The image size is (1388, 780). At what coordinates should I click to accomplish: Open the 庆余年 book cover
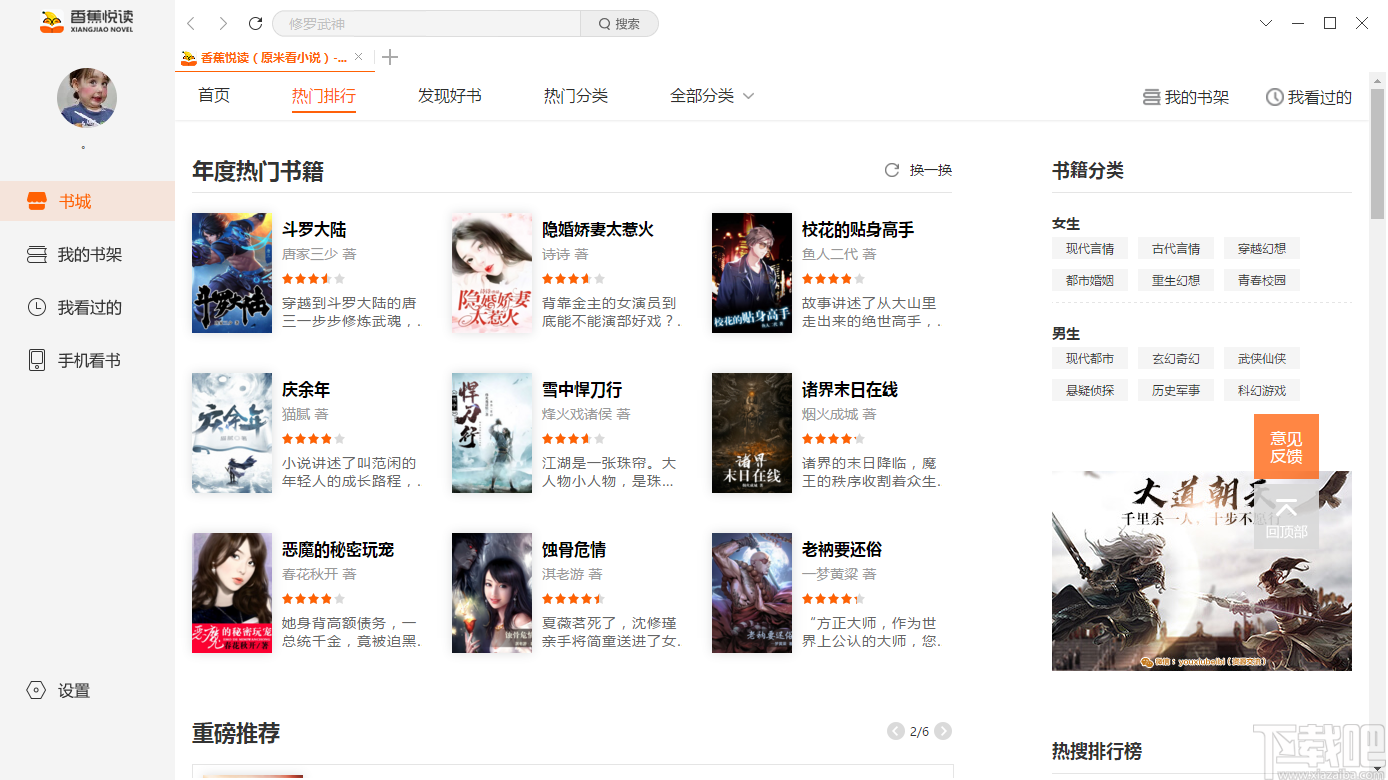(x=232, y=433)
